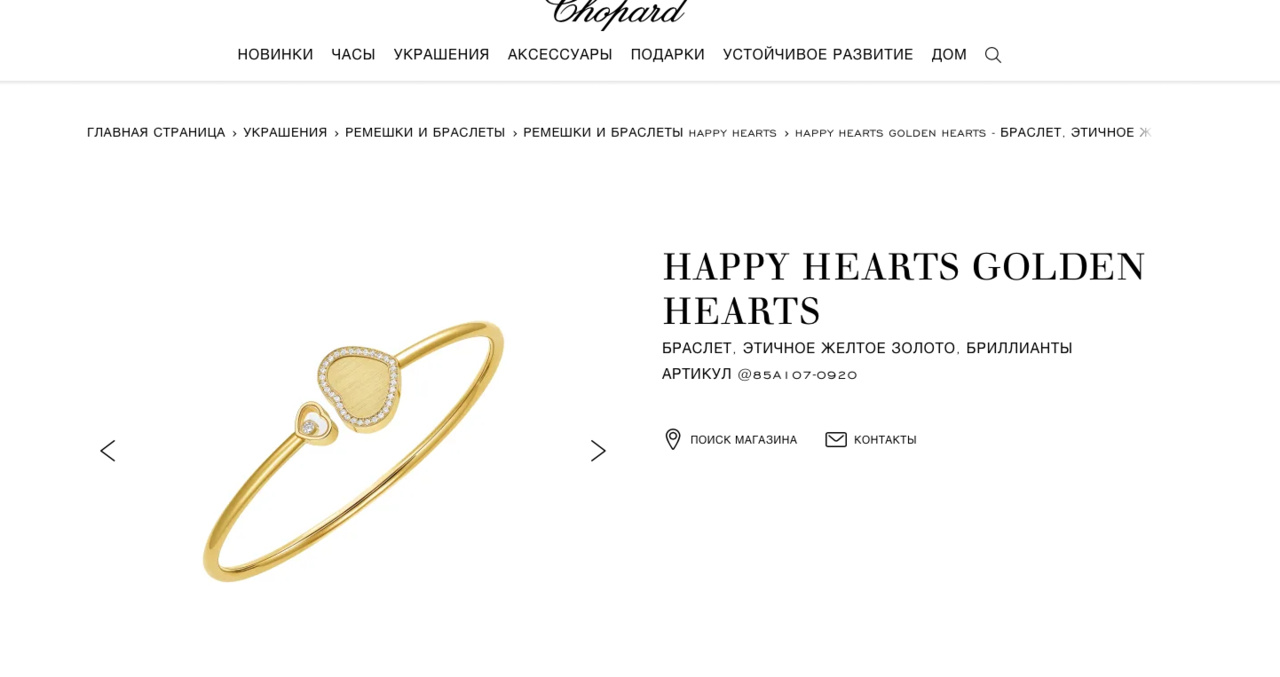Click КОНТАКТЫ link
The width and height of the screenshot is (1280, 677).
point(885,440)
